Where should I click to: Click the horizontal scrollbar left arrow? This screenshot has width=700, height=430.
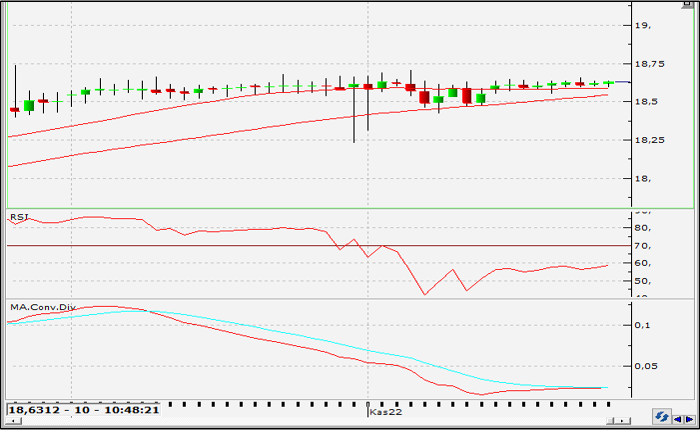(x=13, y=421)
